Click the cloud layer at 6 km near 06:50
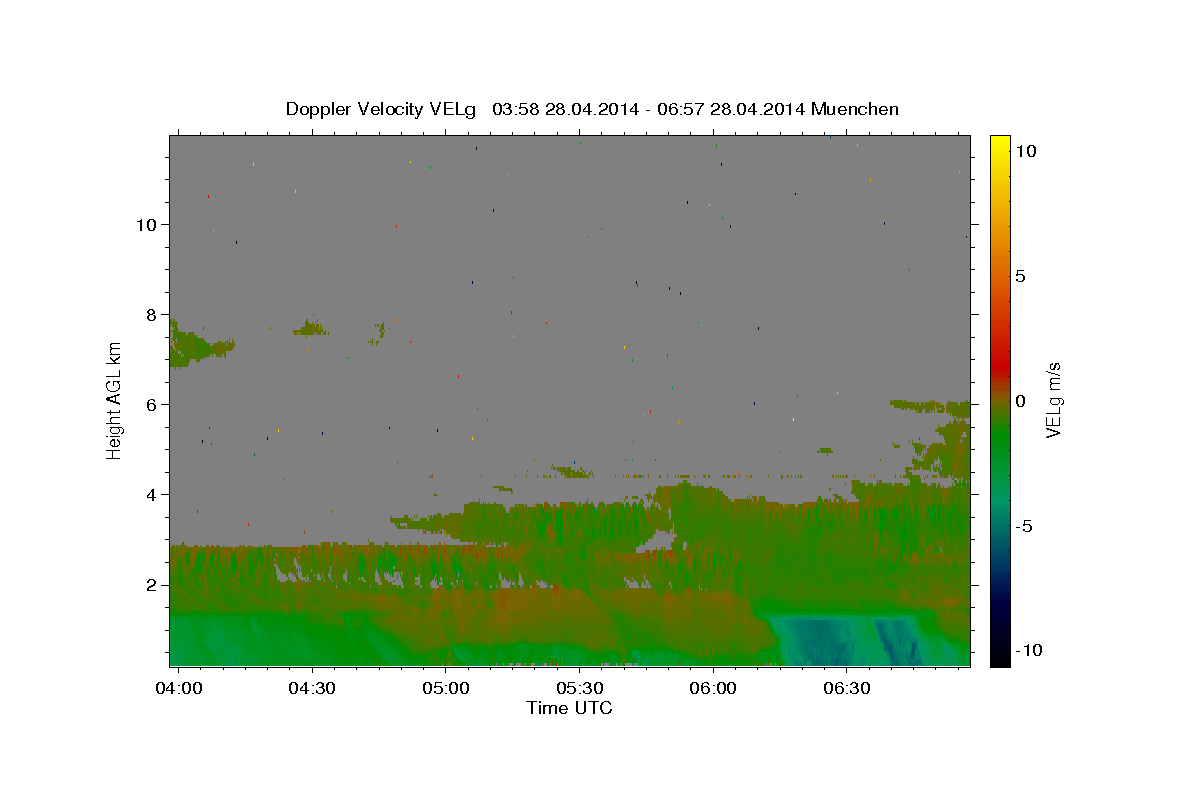1200x800 pixels. pos(930,406)
